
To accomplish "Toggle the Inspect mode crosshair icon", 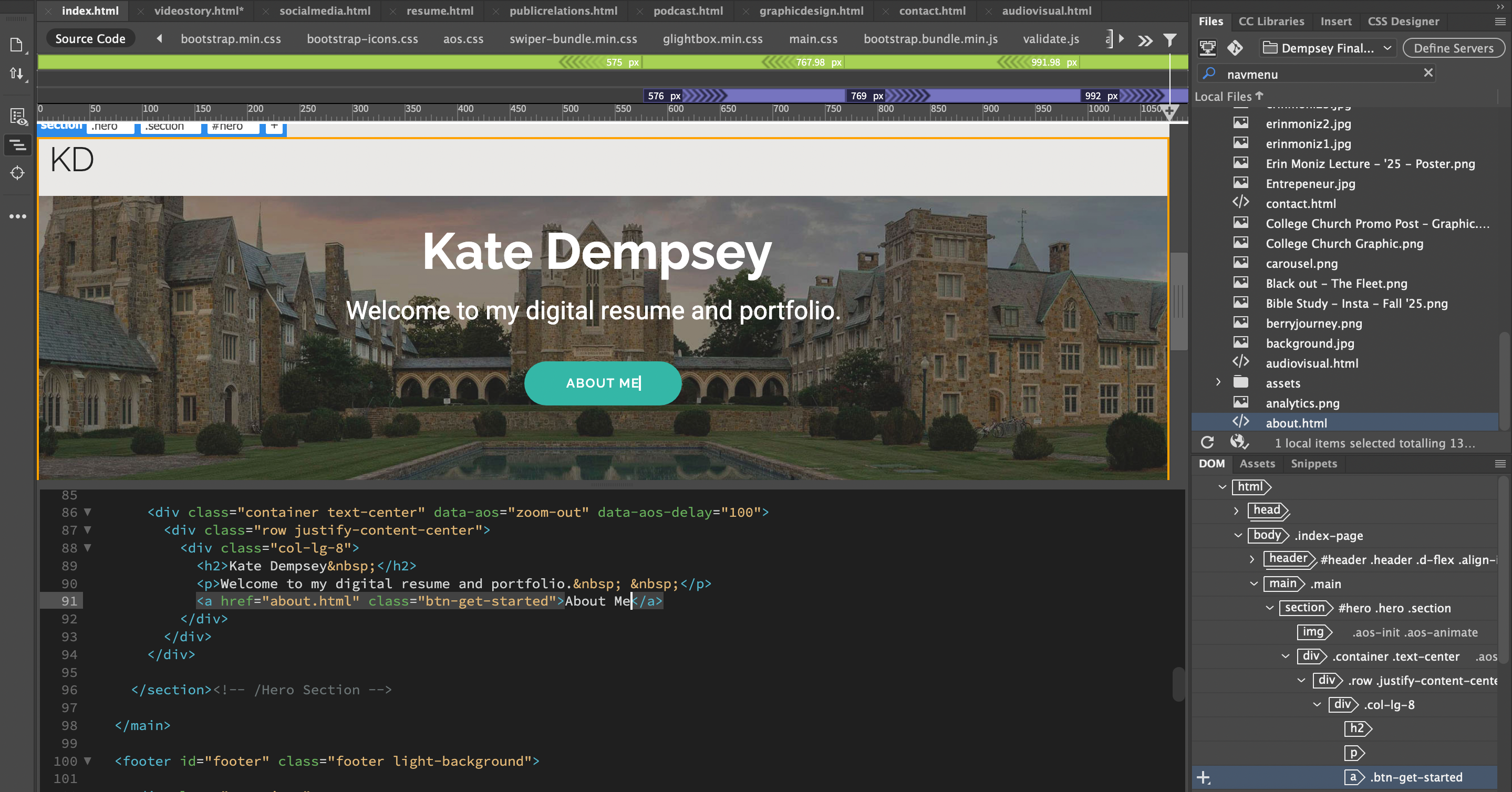I will [x=18, y=173].
